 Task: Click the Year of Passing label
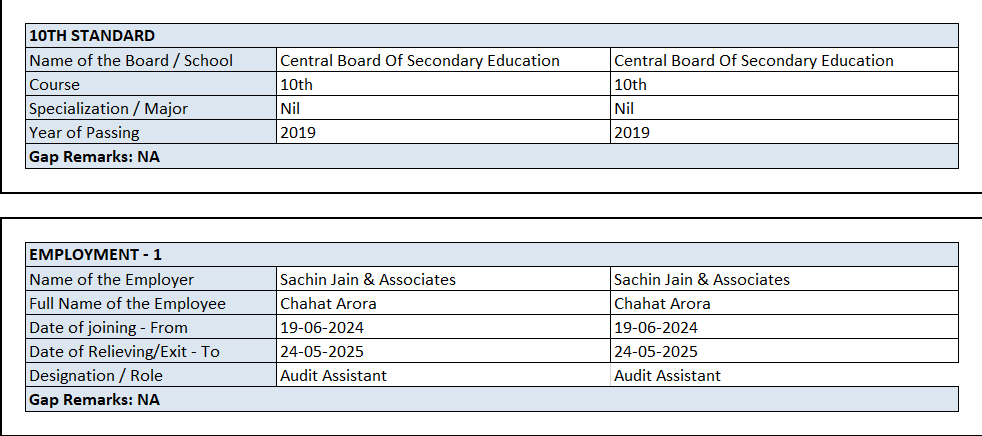[85, 132]
